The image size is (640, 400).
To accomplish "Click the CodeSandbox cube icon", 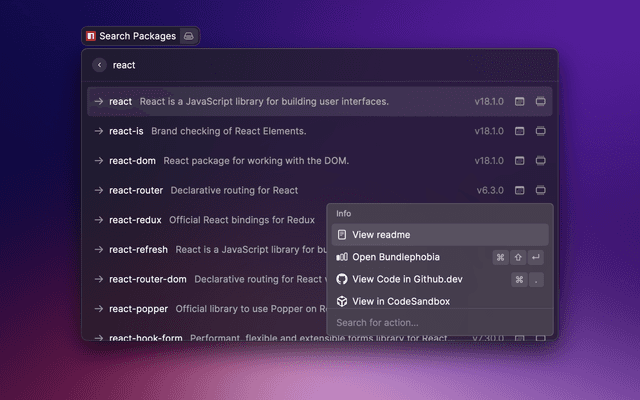I will 341,301.
